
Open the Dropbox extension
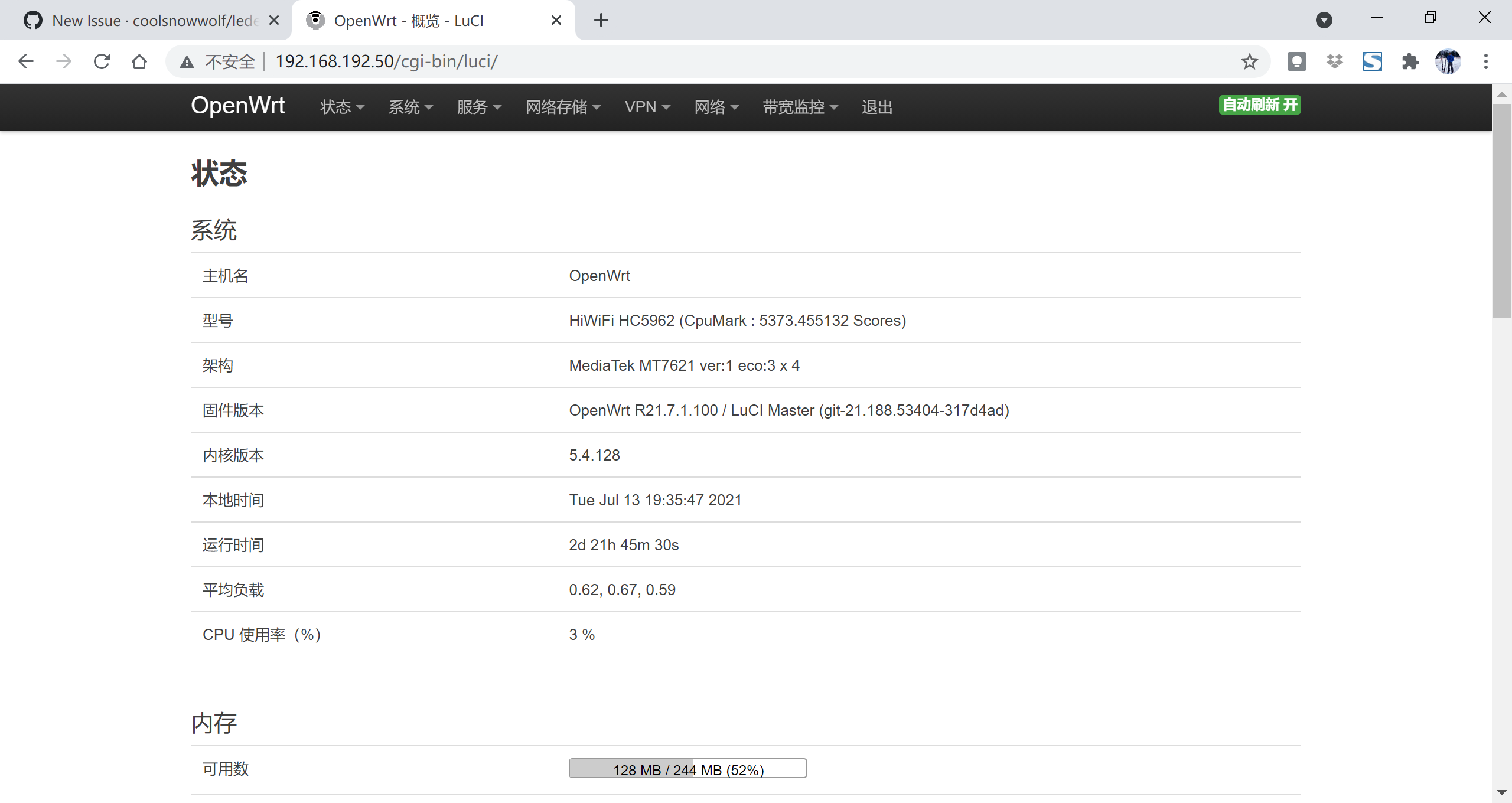(1334, 61)
